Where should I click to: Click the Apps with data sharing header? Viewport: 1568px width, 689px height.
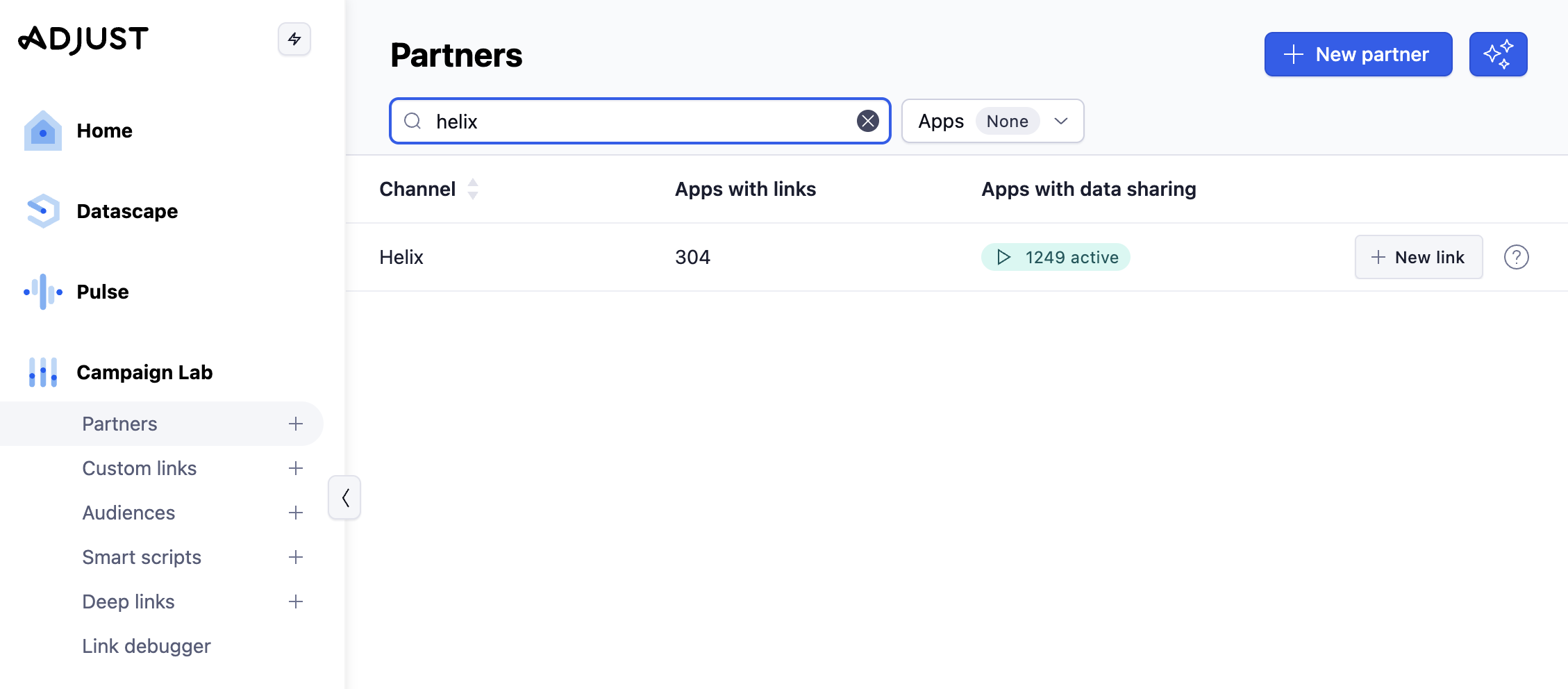click(1088, 189)
